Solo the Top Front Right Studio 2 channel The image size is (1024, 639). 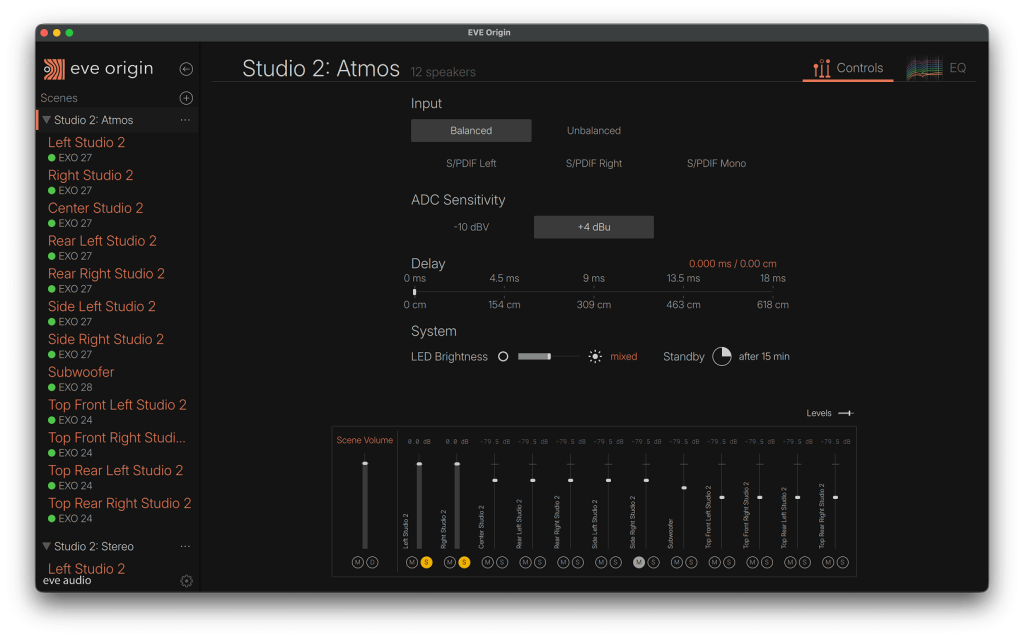[x=767, y=563]
